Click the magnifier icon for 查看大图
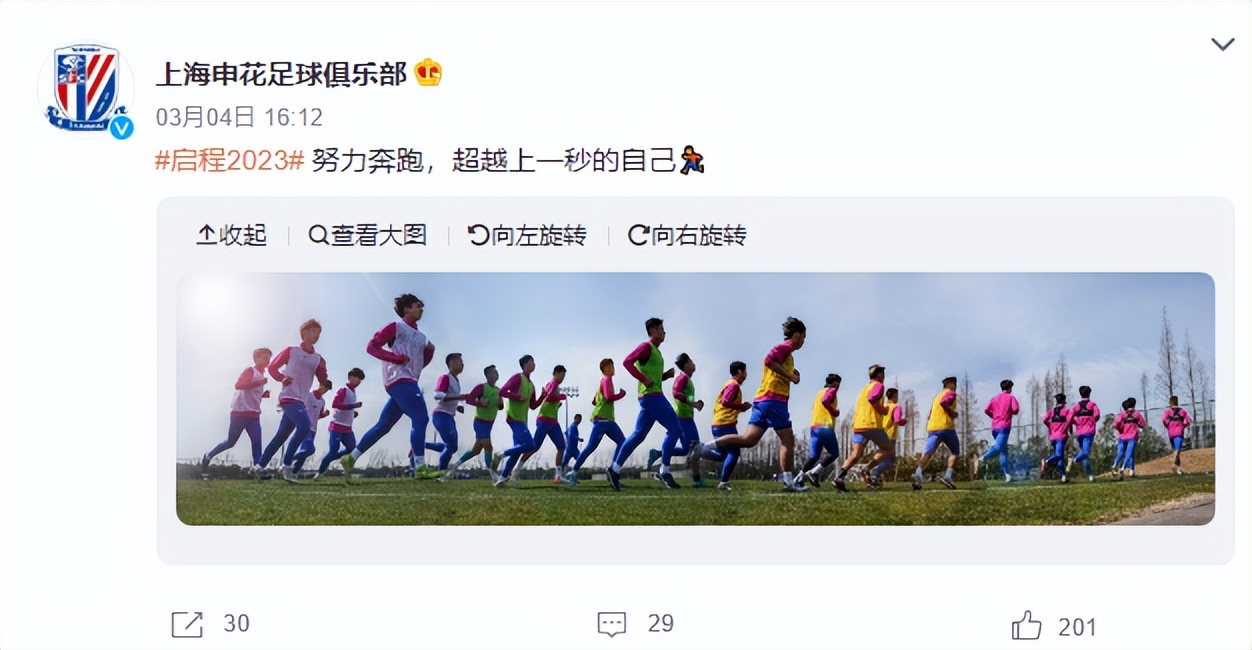The width and height of the screenshot is (1252, 650). 318,235
